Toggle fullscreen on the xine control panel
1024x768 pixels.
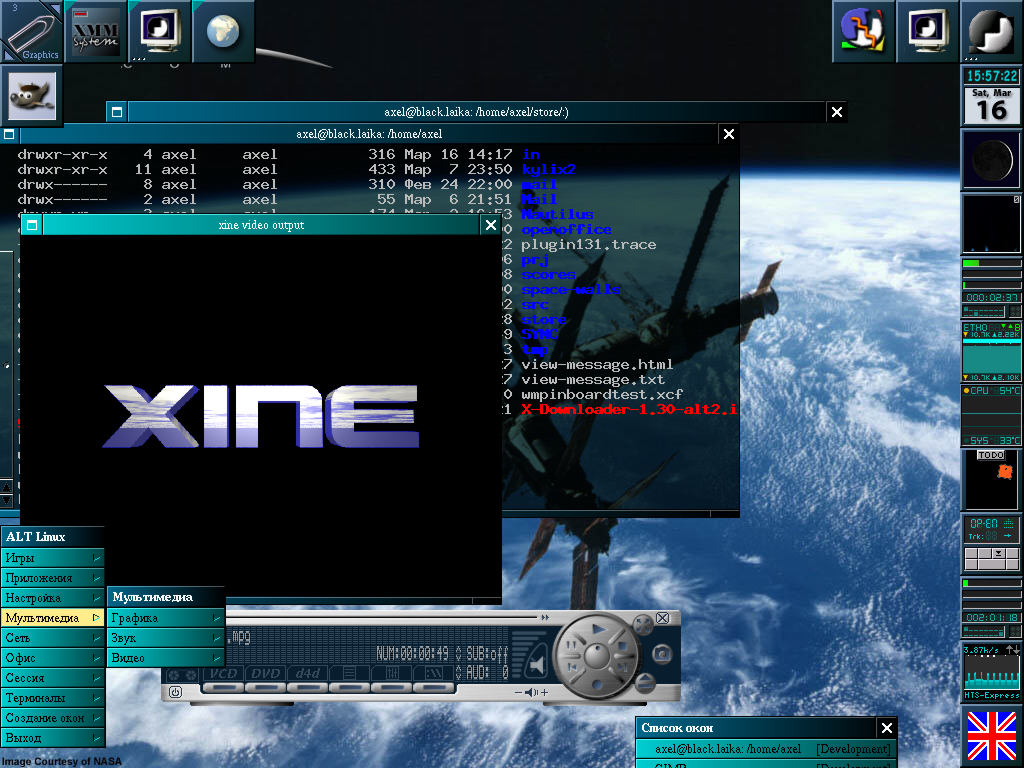tap(643, 624)
